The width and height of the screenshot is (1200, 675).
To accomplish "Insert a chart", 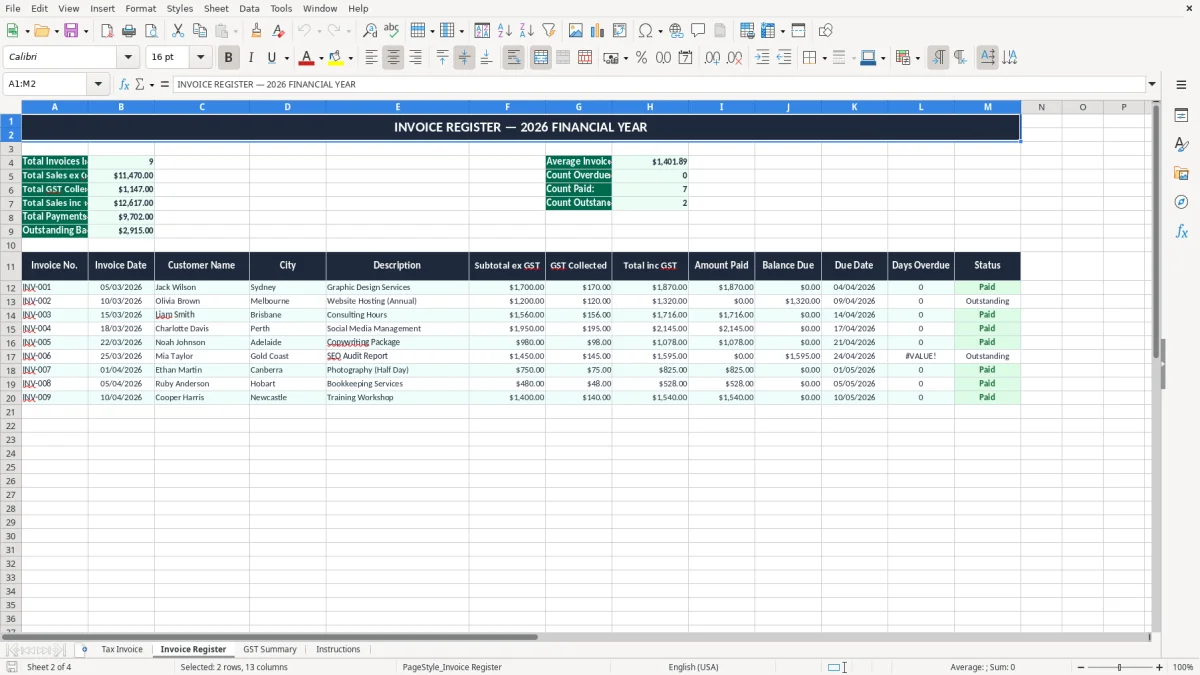I will tap(598, 31).
